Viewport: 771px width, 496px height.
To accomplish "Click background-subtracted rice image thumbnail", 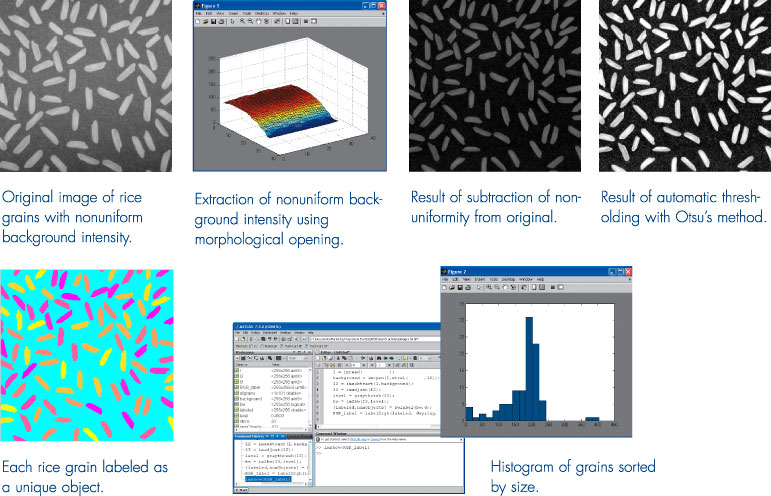I will click(x=495, y=86).
